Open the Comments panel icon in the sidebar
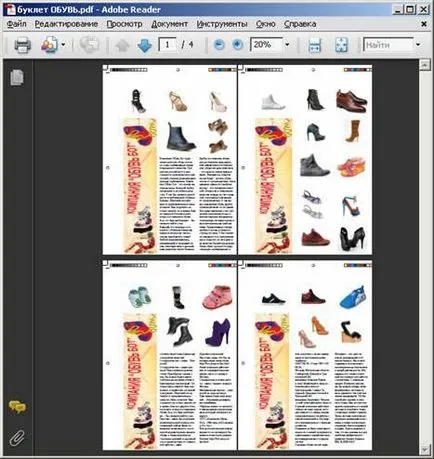 tap(17, 407)
